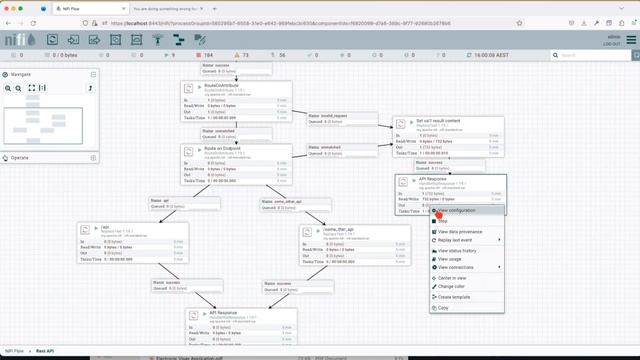The image size is (640, 360).
Task: Select Create template menu entry
Action: [467, 297]
